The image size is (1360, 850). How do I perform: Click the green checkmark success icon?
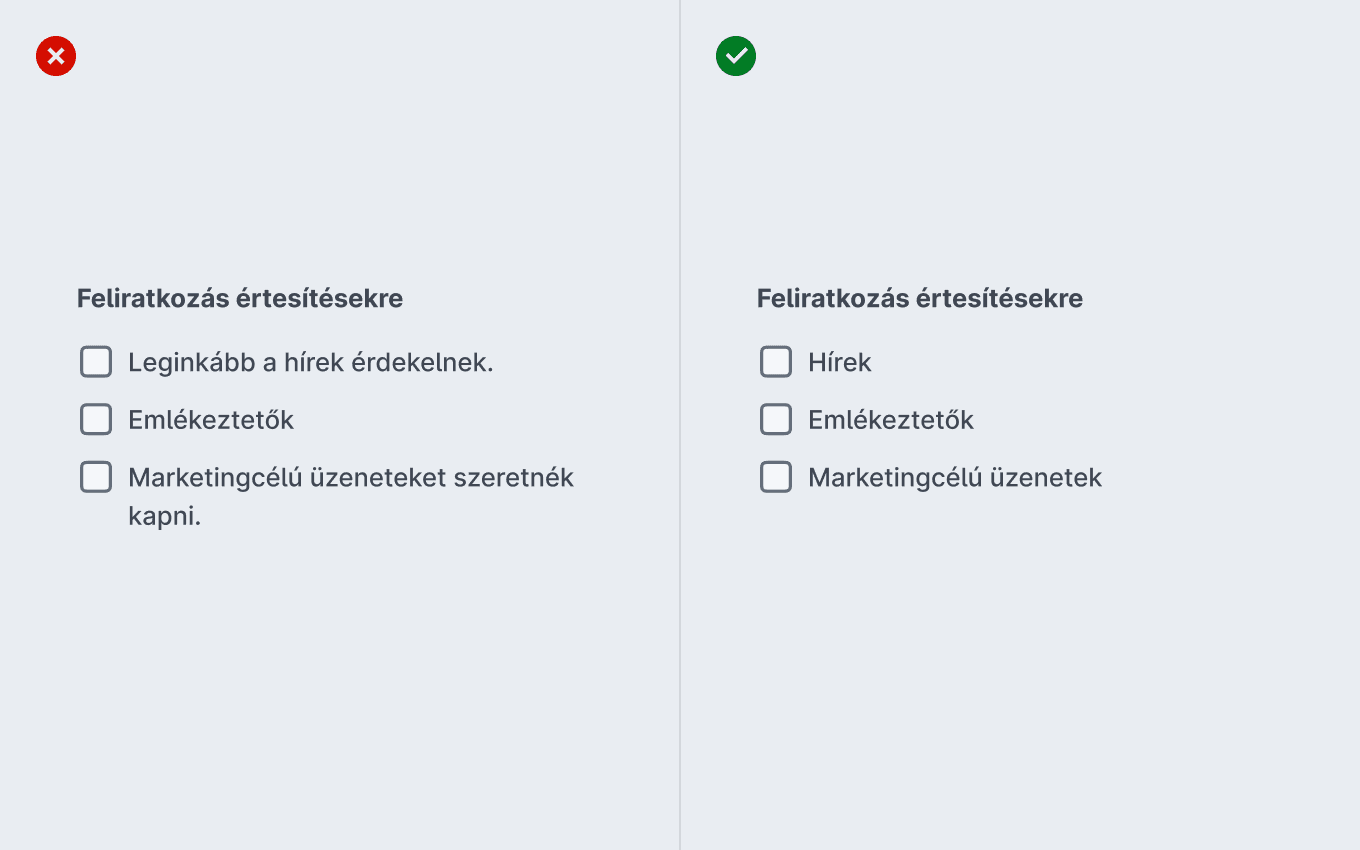(x=736, y=56)
